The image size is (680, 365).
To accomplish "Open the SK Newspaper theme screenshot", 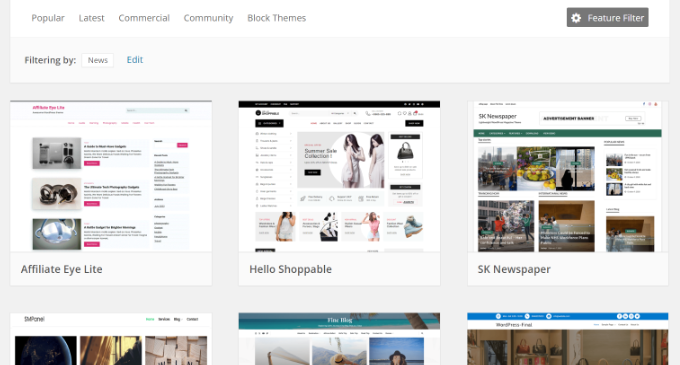I will (x=568, y=176).
